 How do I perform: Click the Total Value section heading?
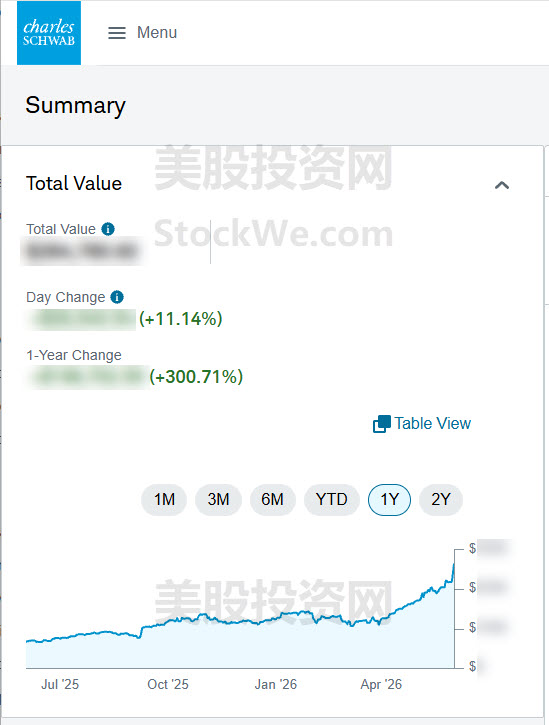point(74,184)
